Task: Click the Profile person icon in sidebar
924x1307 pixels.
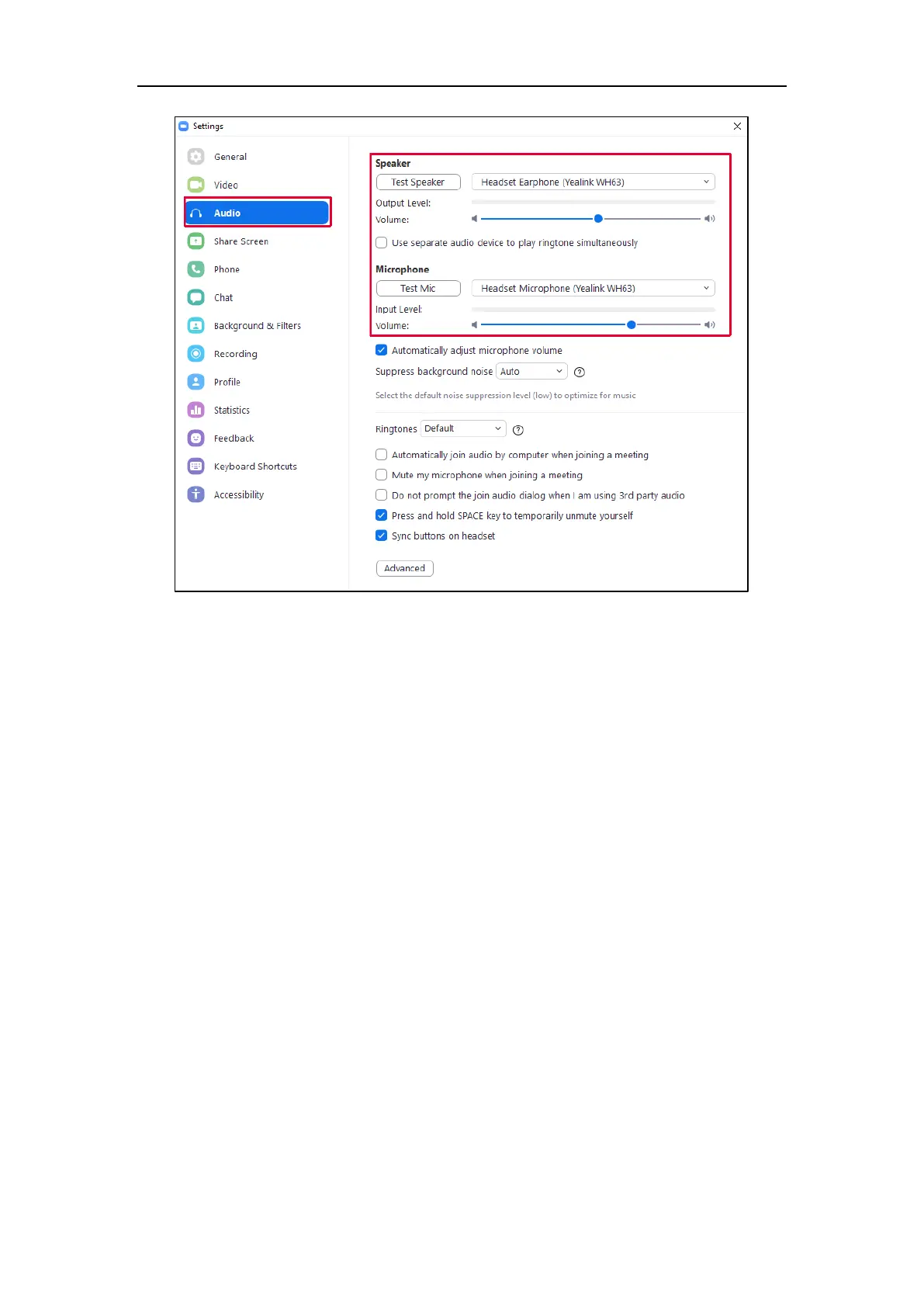Action: [x=196, y=382]
